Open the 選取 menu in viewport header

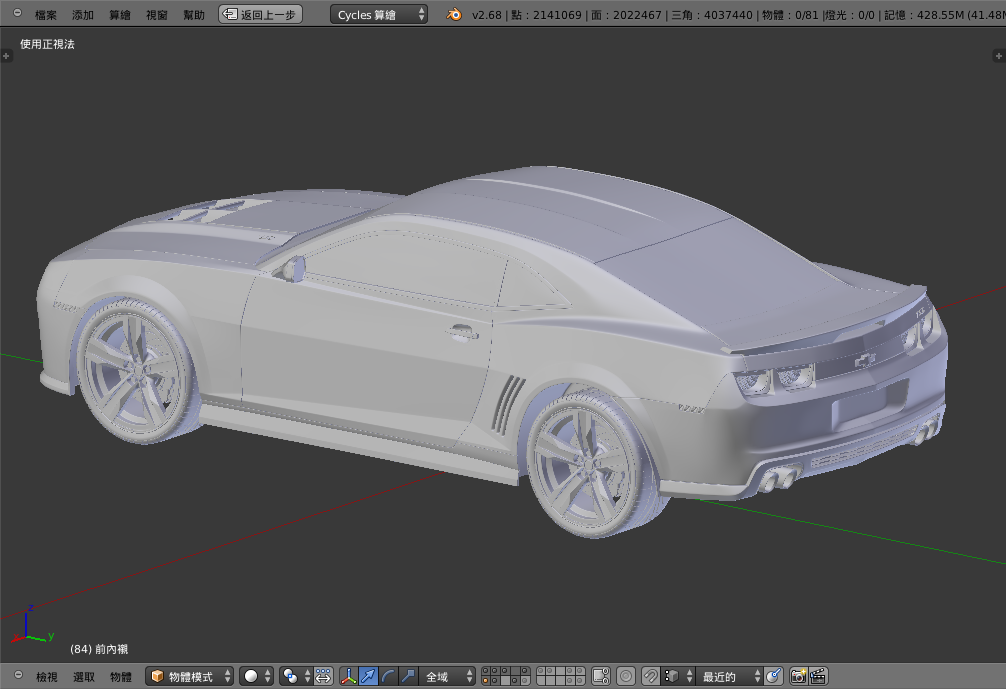[84, 677]
